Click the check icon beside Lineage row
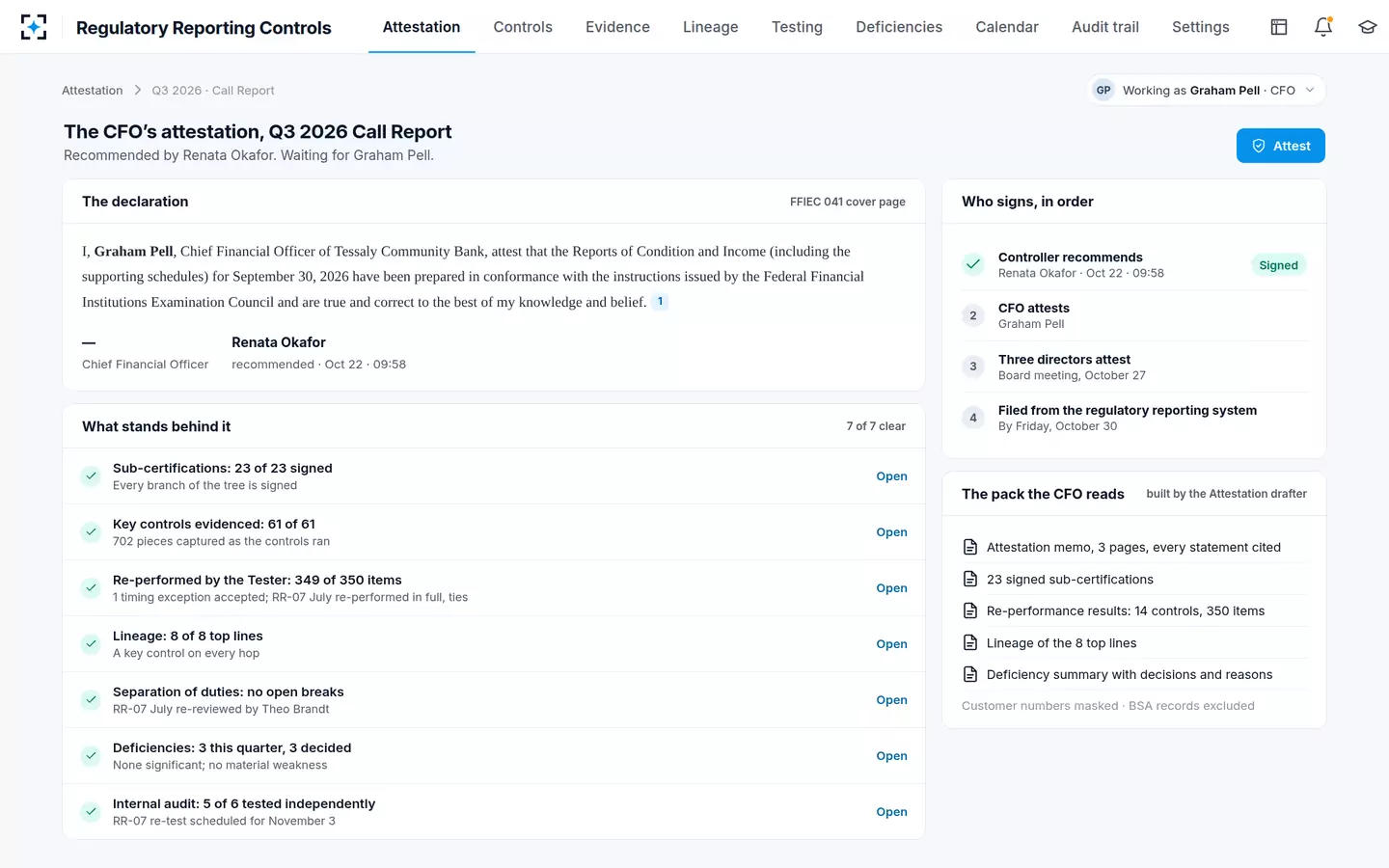 91,644
